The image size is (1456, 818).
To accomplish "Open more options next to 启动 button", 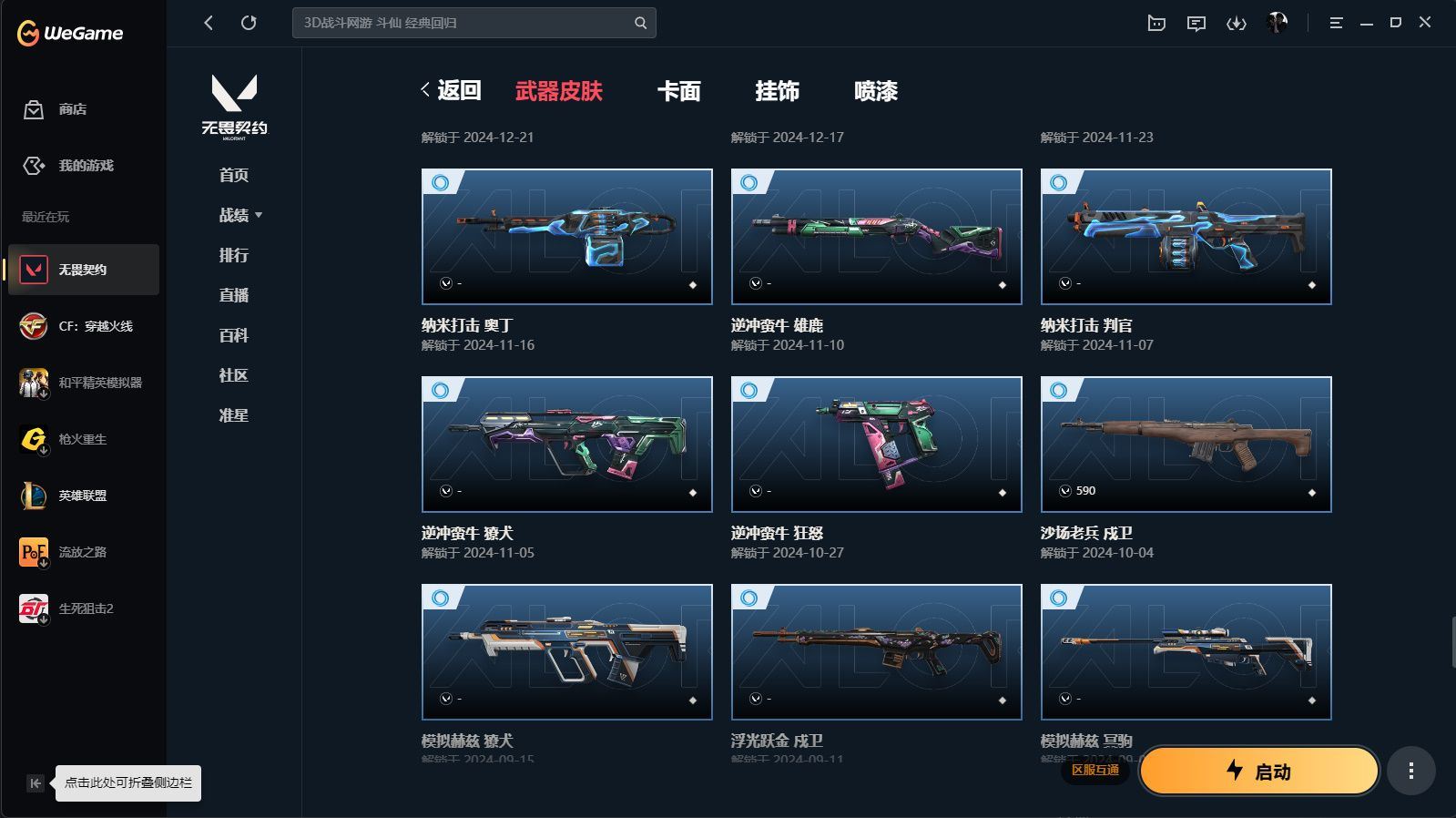I will pos(1410,772).
